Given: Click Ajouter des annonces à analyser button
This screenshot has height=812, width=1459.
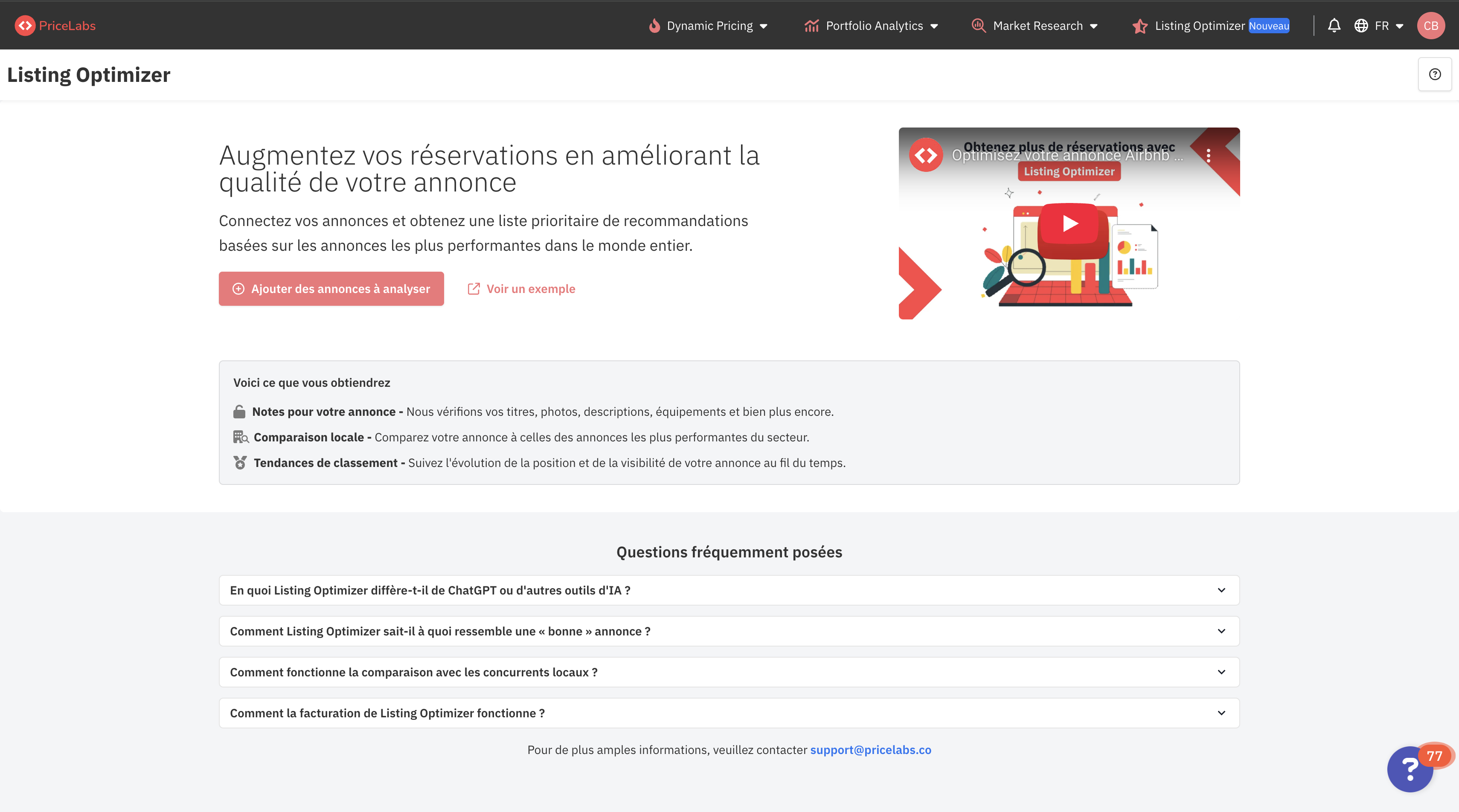Looking at the screenshot, I should [x=331, y=289].
